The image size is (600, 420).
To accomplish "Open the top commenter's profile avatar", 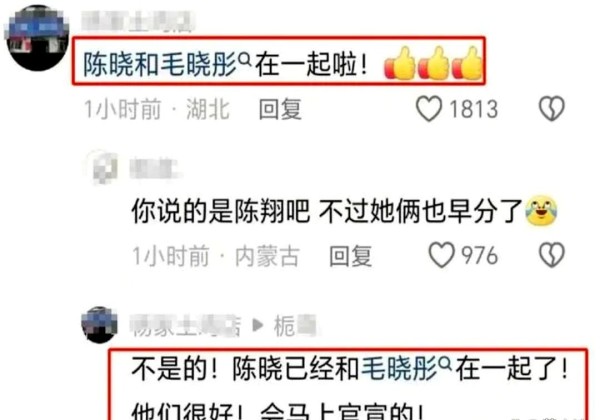I will point(37,37).
